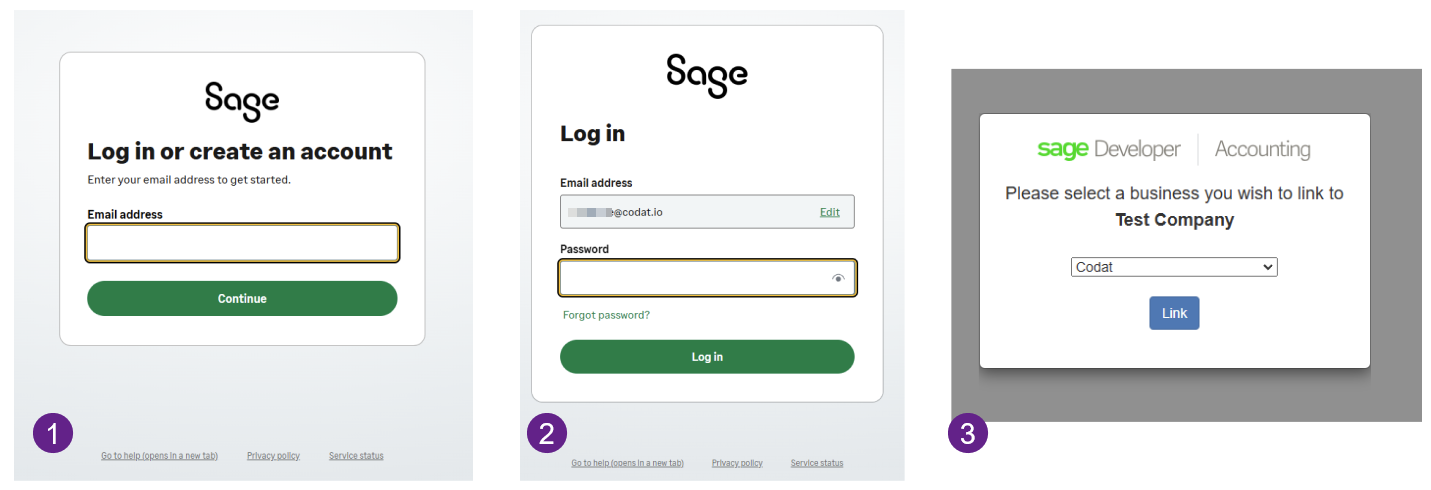
Task: Open the Codat business dropdown
Action: [1174, 267]
